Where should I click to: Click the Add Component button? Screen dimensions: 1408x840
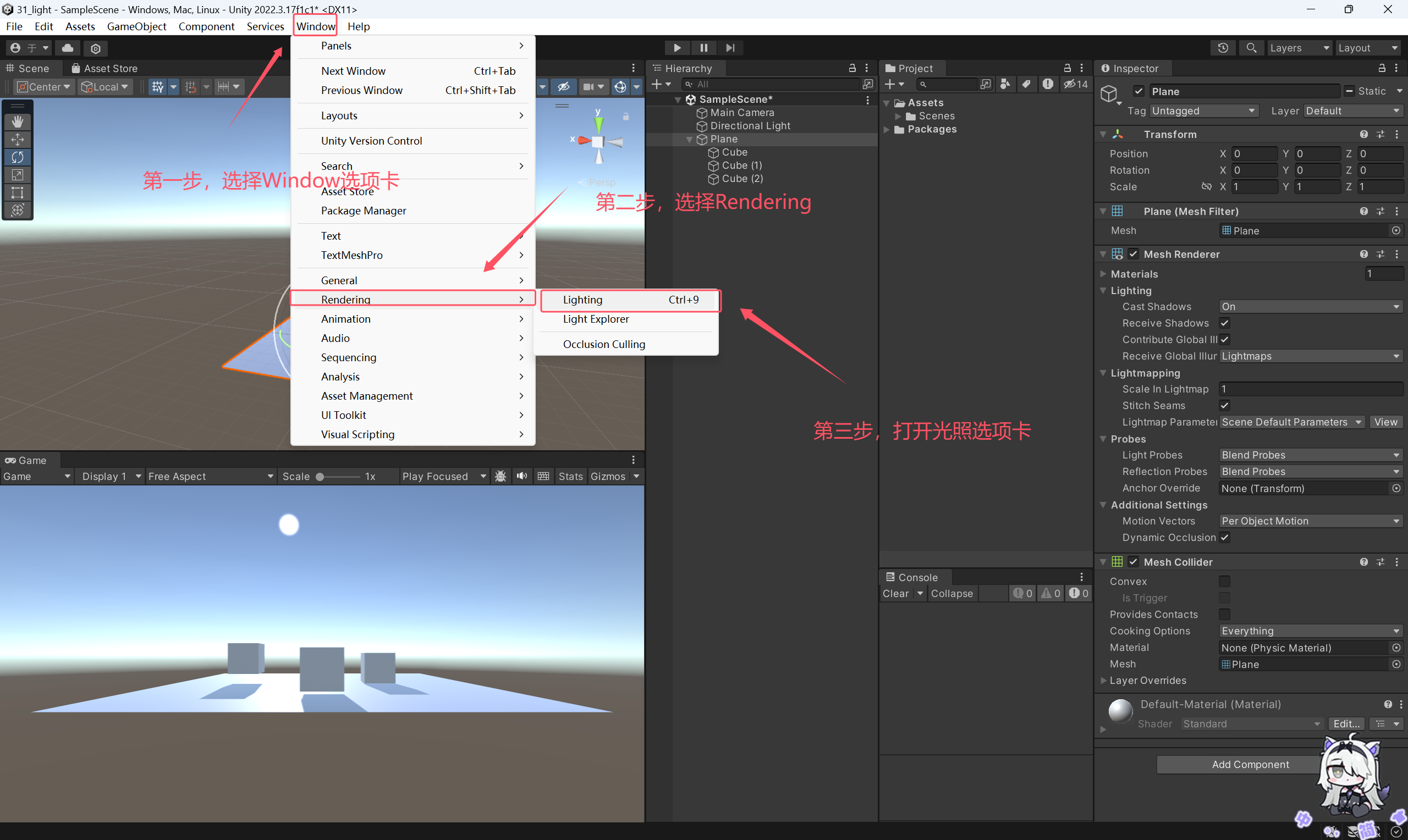point(1250,764)
